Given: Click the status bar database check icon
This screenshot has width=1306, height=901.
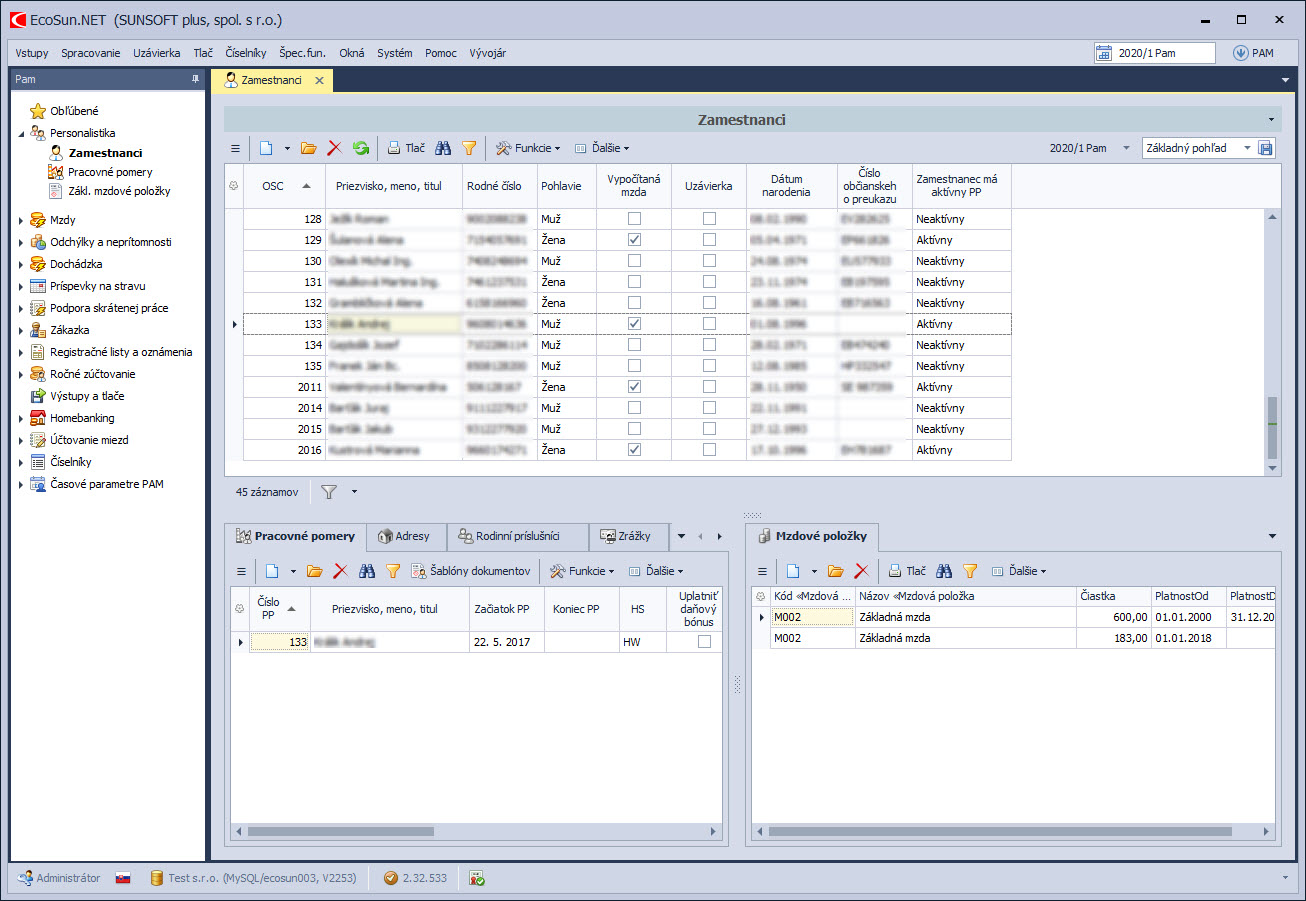Looking at the screenshot, I should click(x=478, y=878).
